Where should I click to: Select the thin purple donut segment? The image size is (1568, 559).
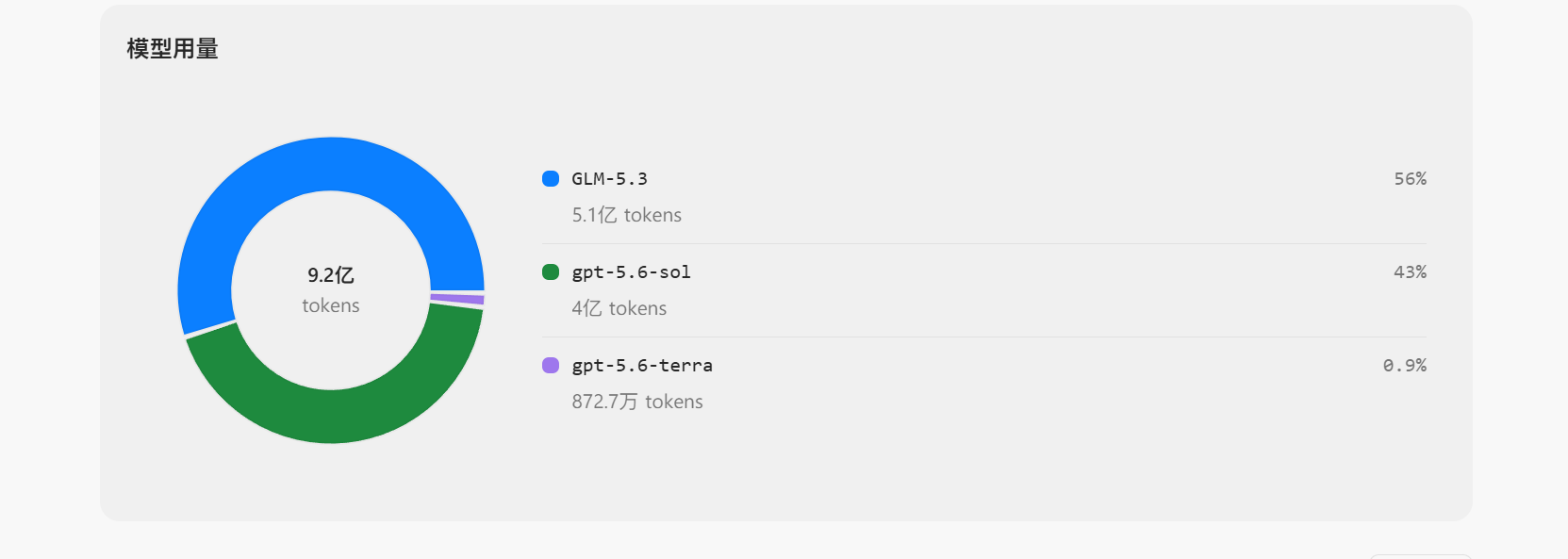[457, 299]
